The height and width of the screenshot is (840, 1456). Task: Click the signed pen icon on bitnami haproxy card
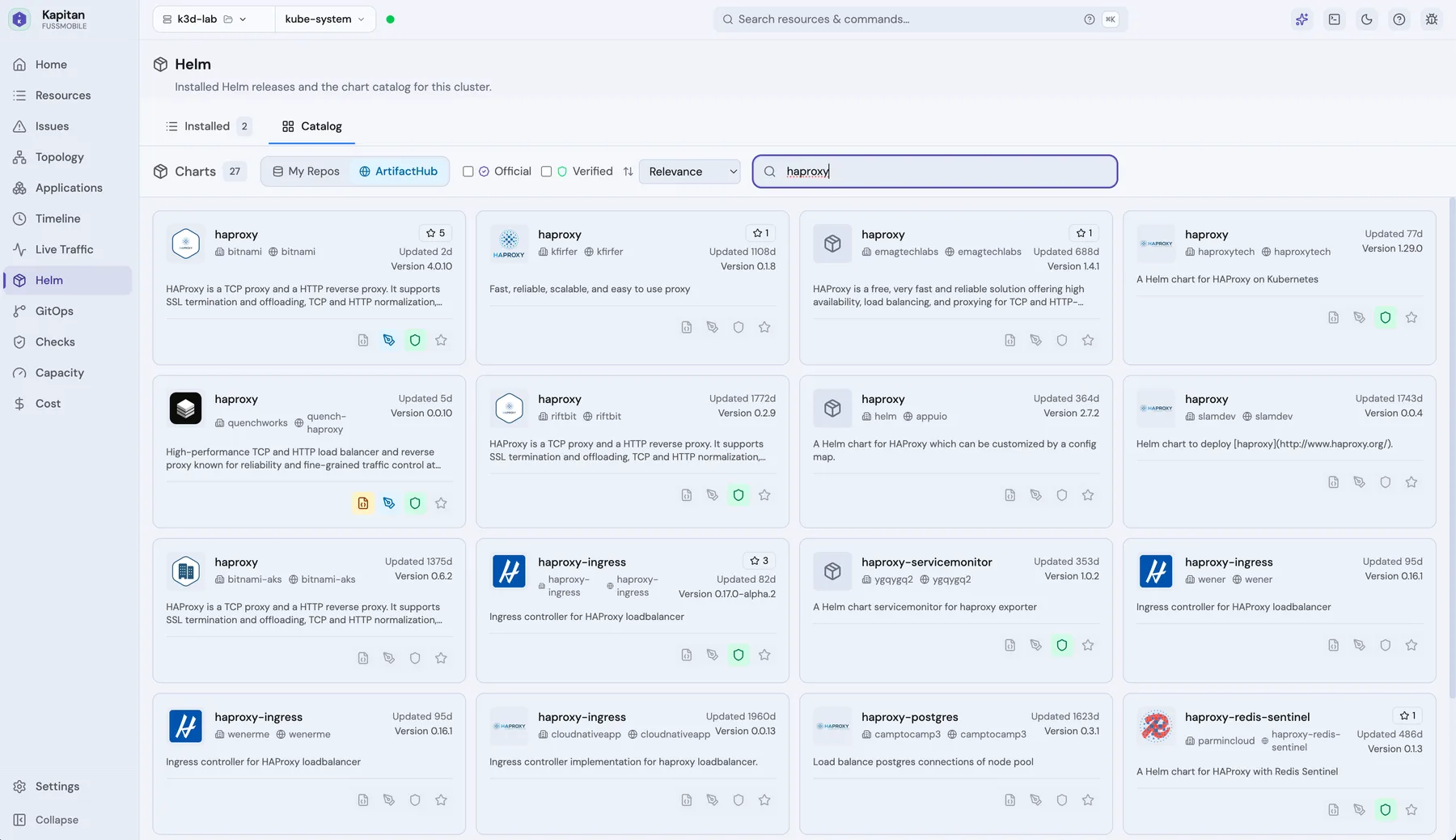tap(389, 341)
